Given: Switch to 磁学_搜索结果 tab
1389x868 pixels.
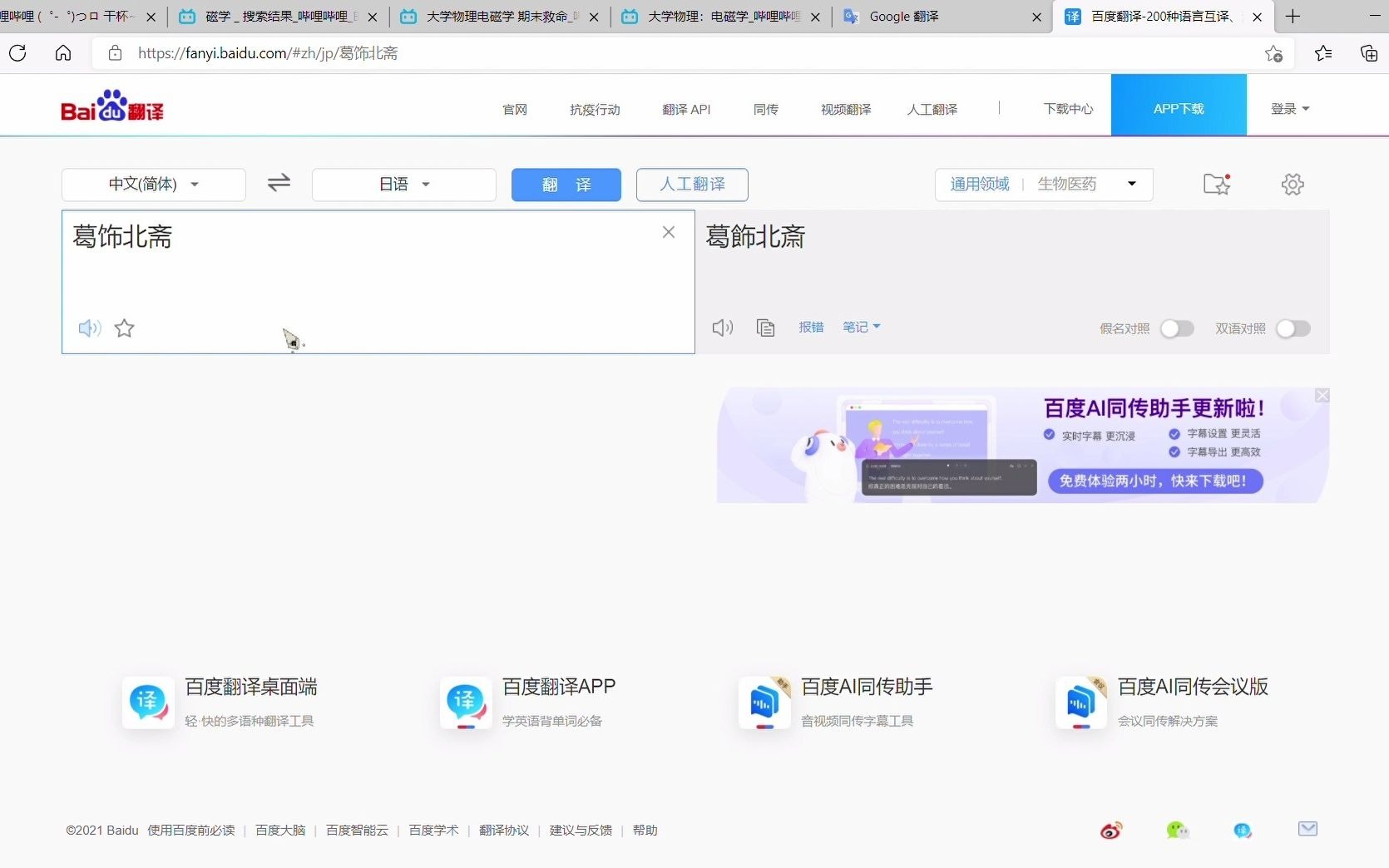Looking at the screenshot, I should point(280,17).
